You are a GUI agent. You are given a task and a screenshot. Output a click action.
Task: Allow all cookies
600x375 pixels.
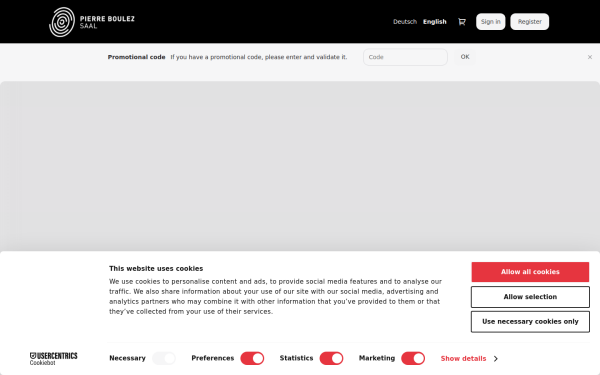[530, 272]
